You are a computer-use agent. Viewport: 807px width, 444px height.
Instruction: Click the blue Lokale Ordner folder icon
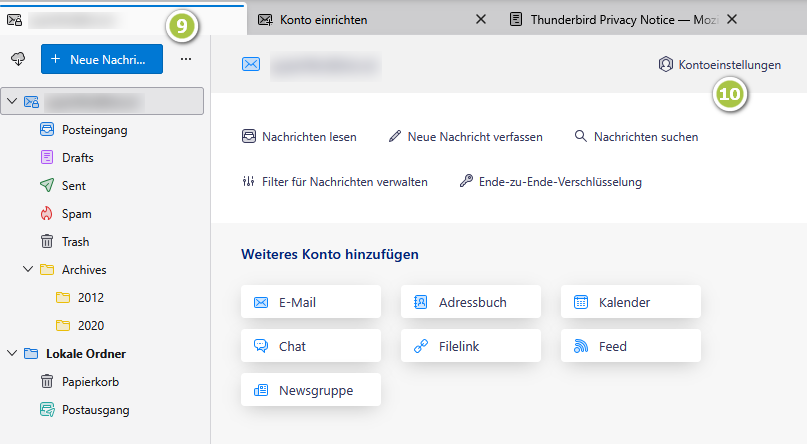point(31,353)
